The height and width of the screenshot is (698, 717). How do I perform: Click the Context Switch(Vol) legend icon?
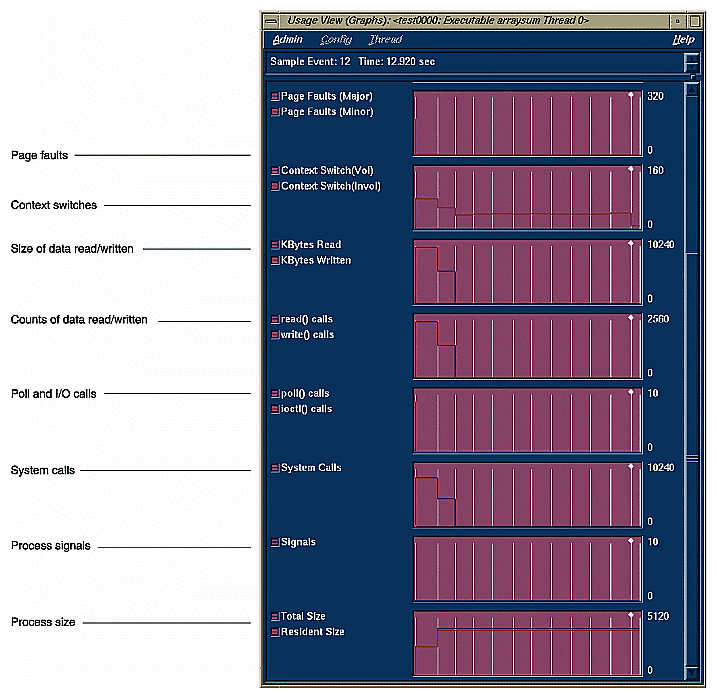[275, 171]
